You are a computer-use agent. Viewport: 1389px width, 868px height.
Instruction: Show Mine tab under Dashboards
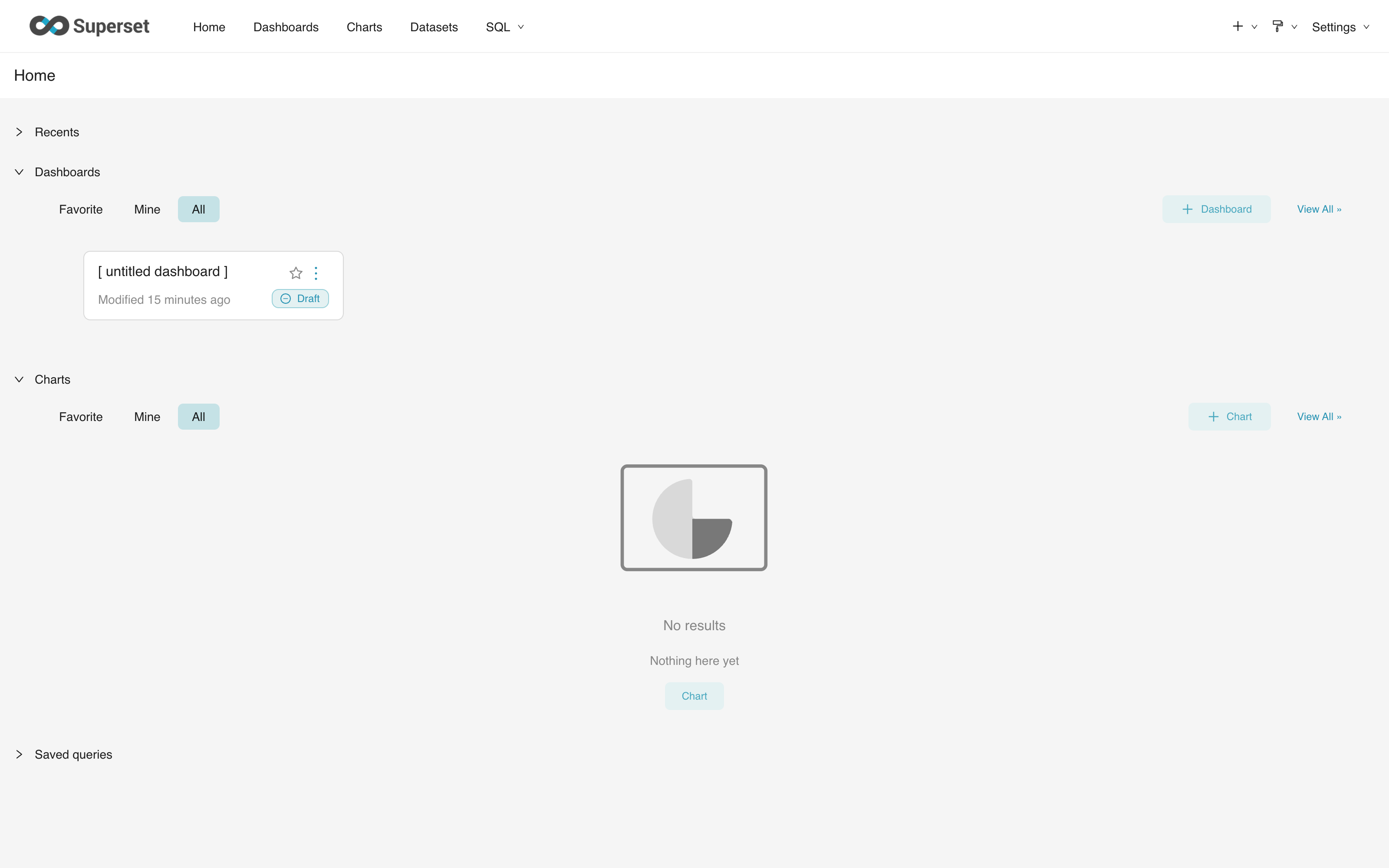(147, 210)
